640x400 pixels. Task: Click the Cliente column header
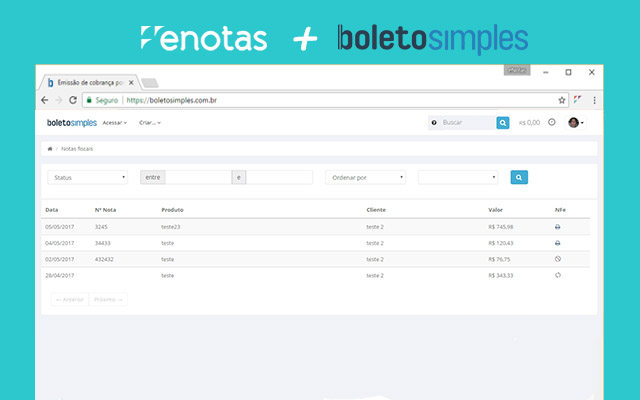point(376,210)
